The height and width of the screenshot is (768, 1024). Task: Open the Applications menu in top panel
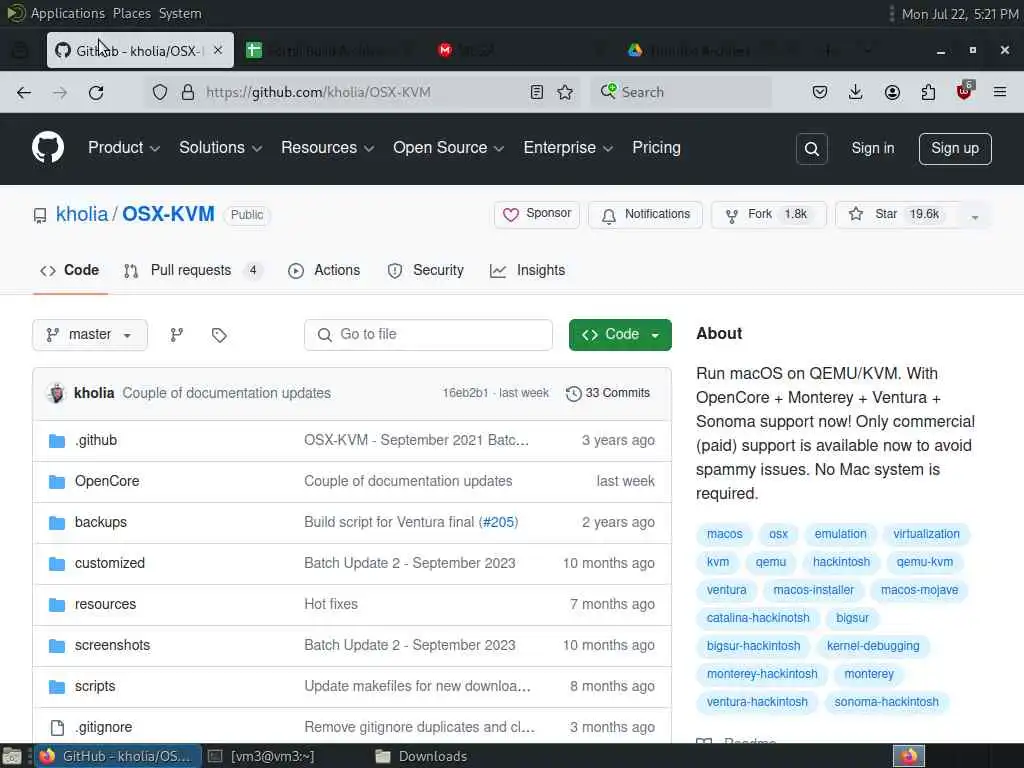pos(68,13)
